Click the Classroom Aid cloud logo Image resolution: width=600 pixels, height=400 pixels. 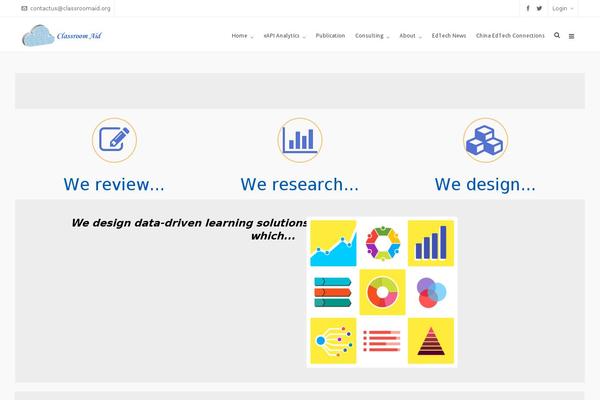62,37
